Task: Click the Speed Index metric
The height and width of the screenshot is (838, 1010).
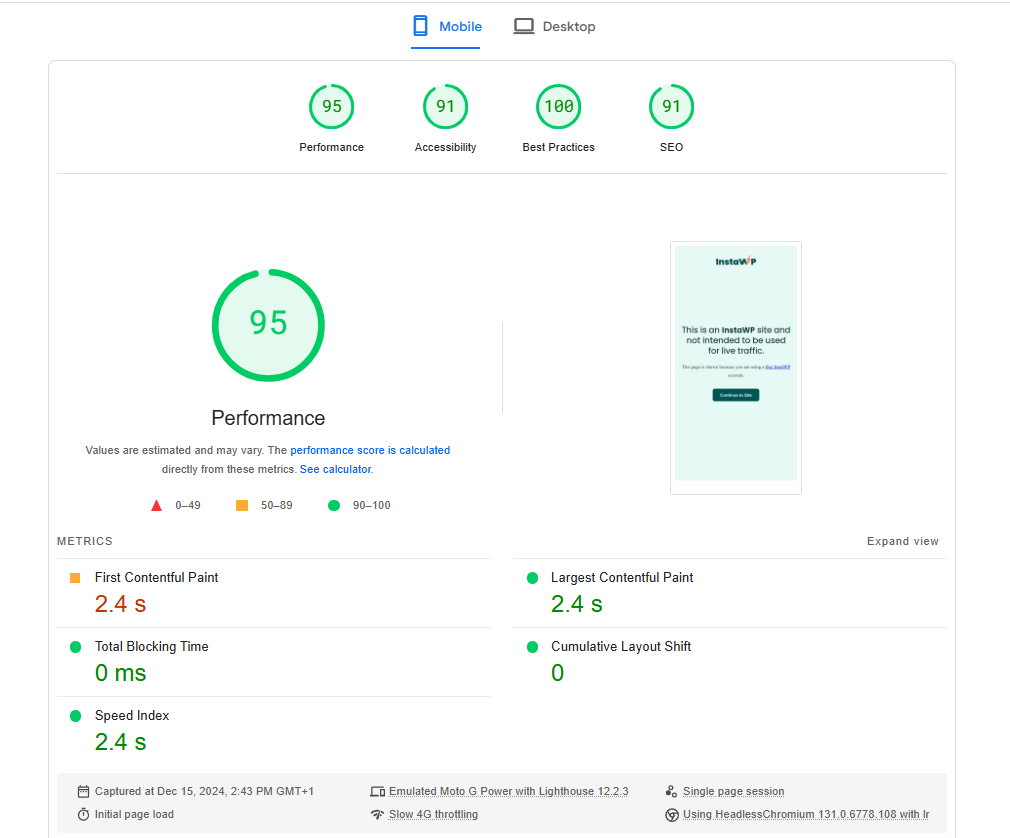Action: click(x=132, y=716)
